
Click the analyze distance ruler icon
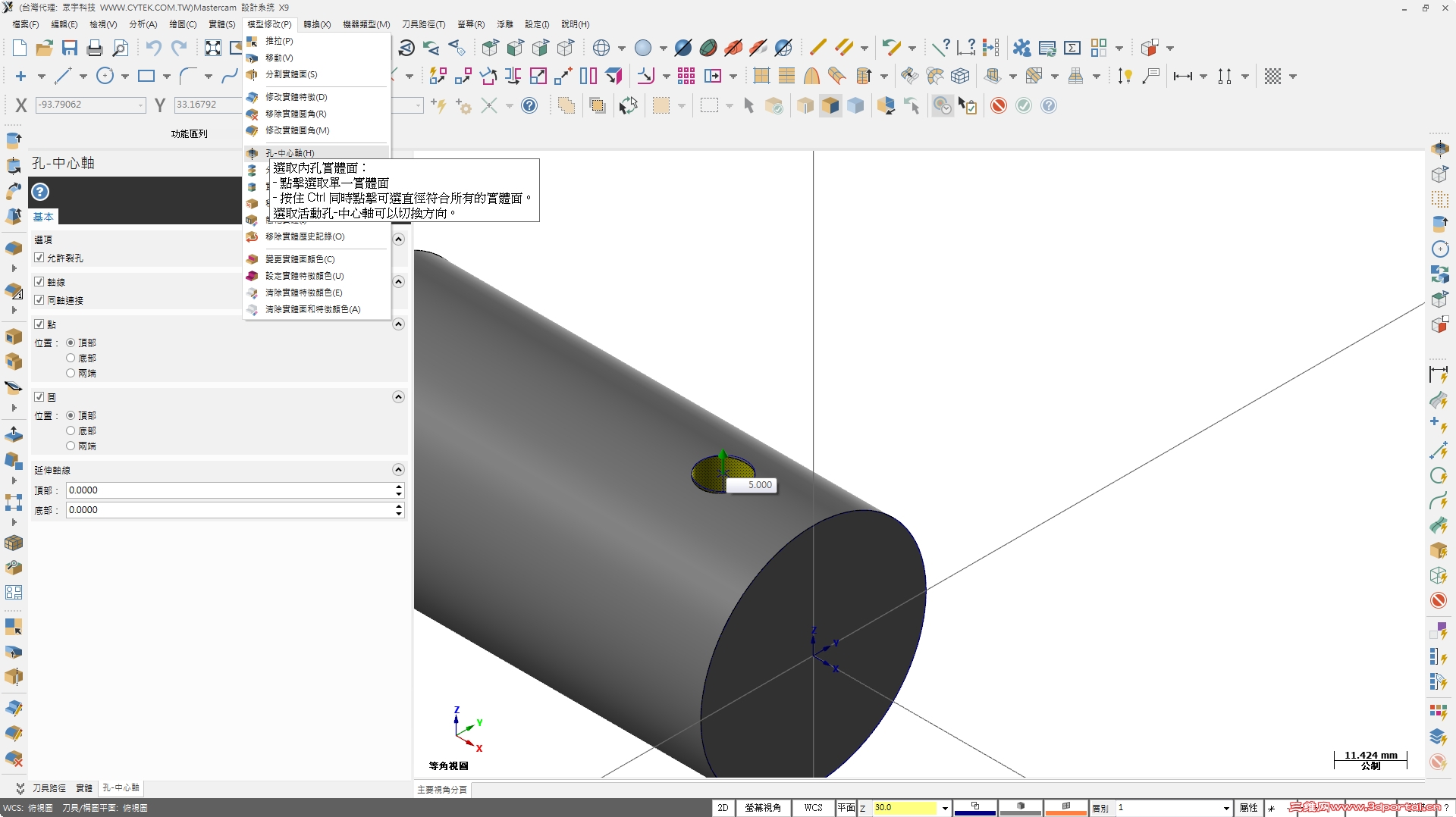click(966, 49)
